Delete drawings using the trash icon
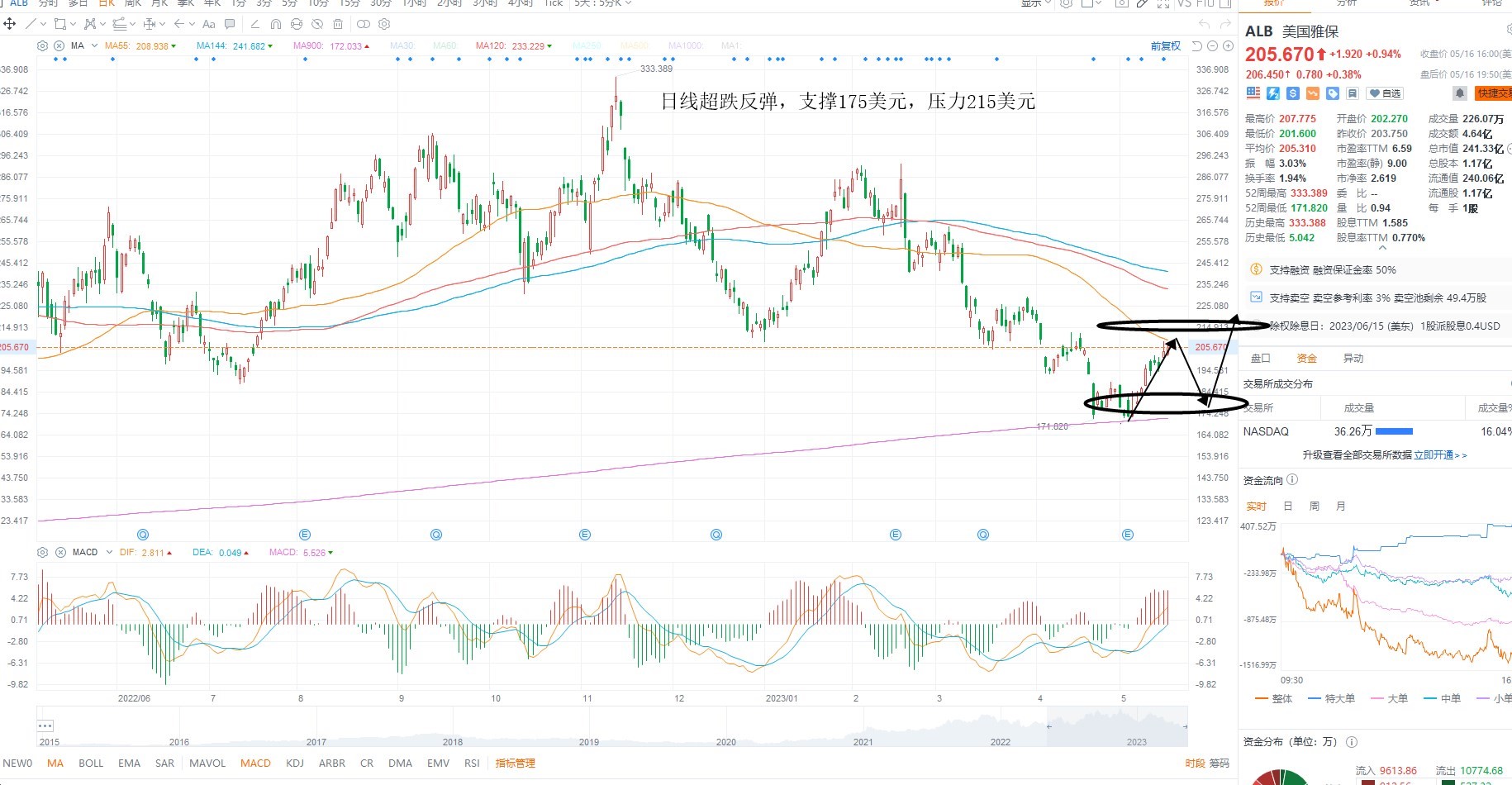Screen dimensions: 1512x785 338,24
